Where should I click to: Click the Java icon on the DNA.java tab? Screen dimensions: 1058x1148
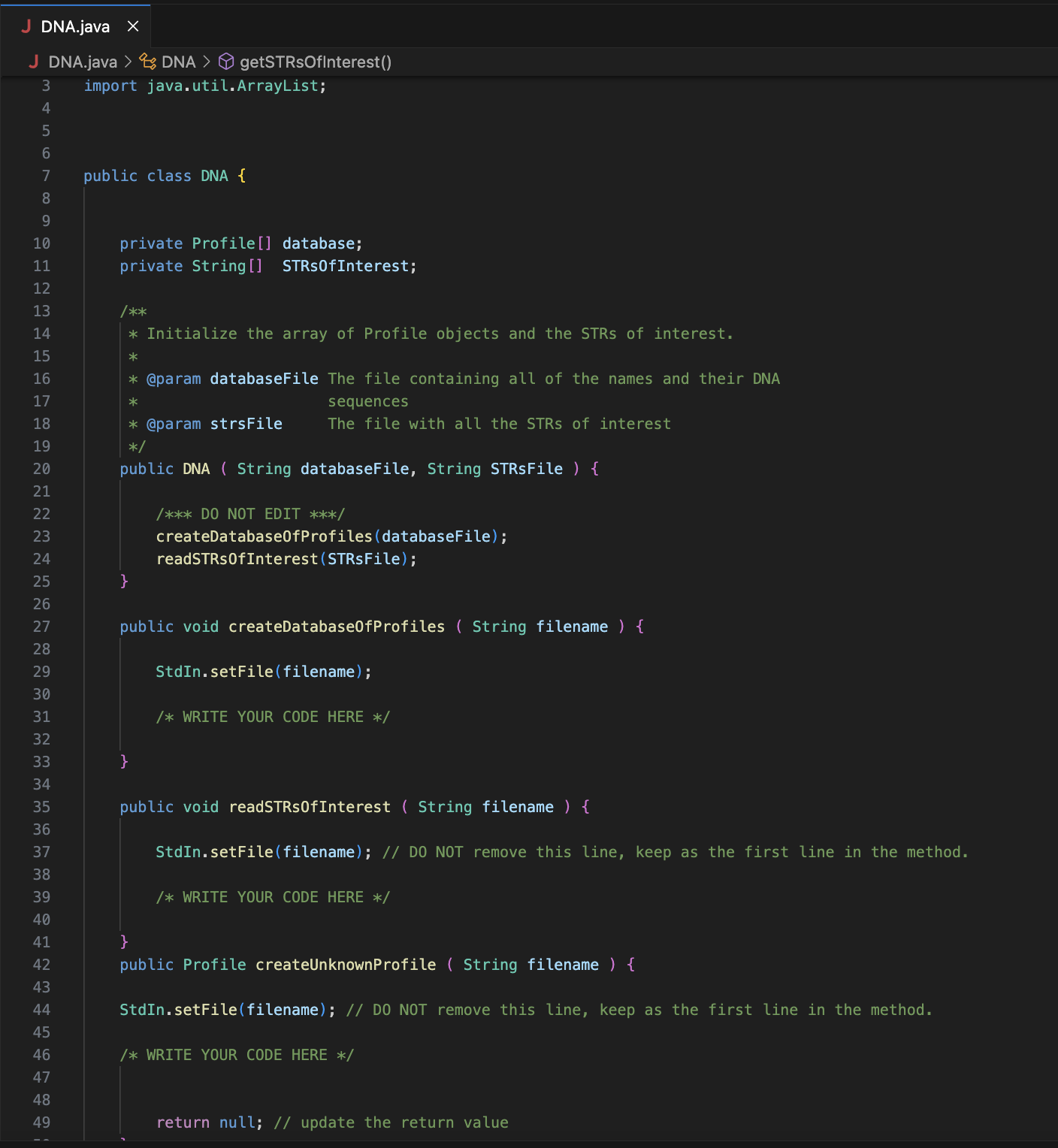[27, 26]
